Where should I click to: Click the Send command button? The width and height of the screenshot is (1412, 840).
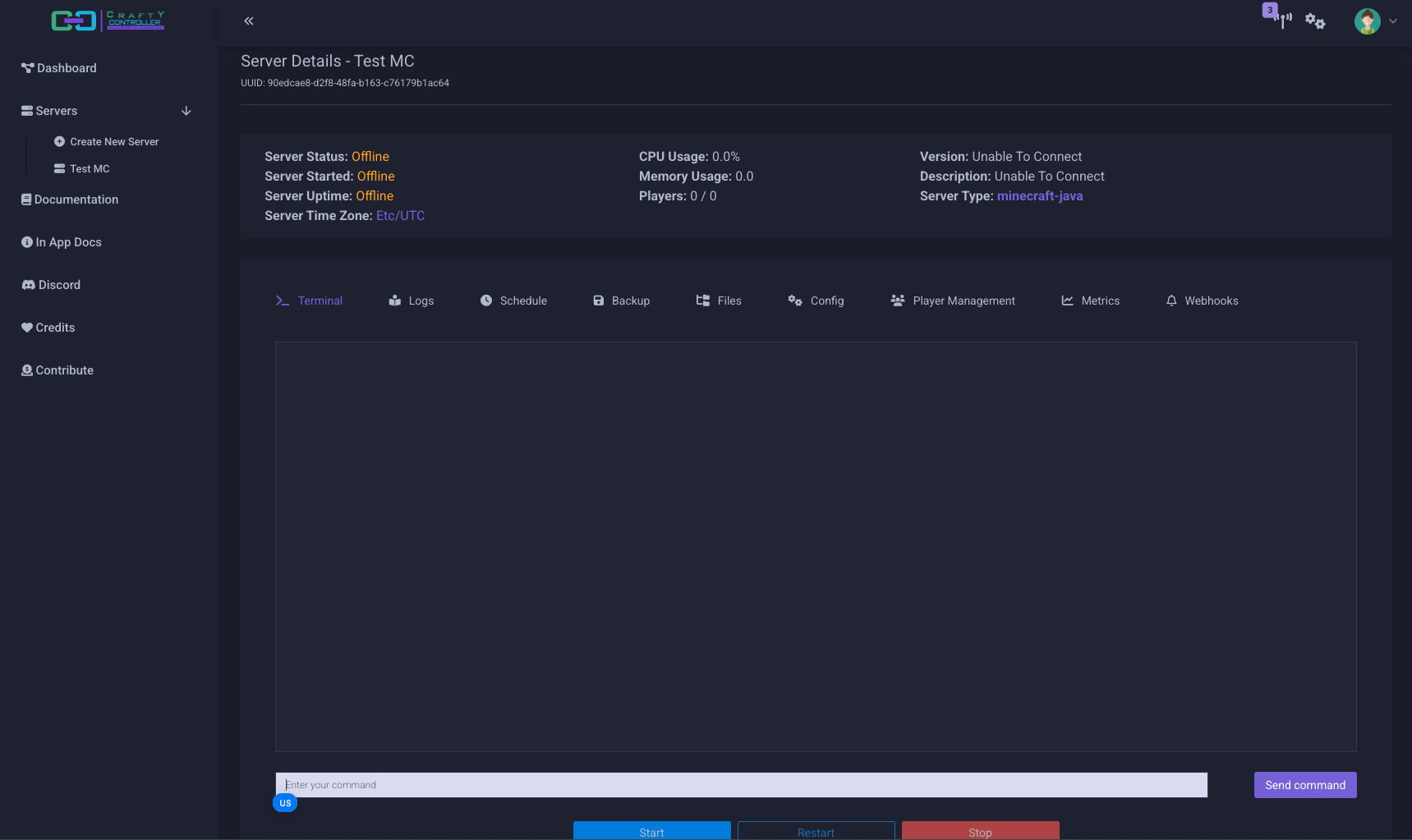[1304, 785]
